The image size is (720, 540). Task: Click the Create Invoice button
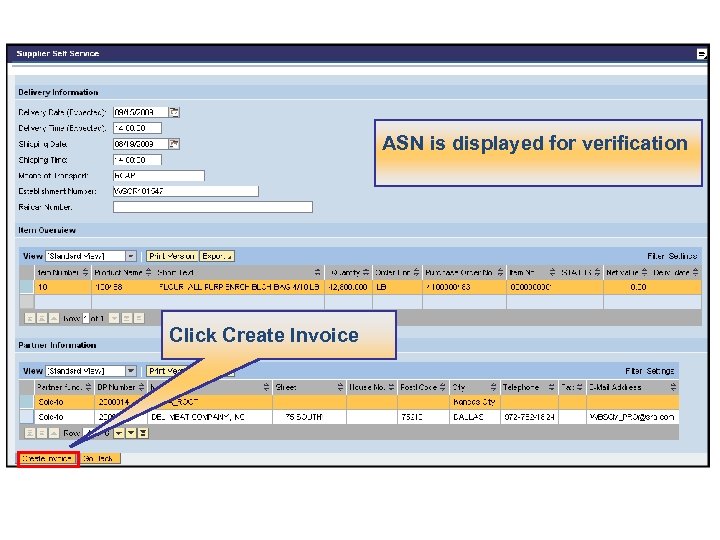tap(48, 459)
